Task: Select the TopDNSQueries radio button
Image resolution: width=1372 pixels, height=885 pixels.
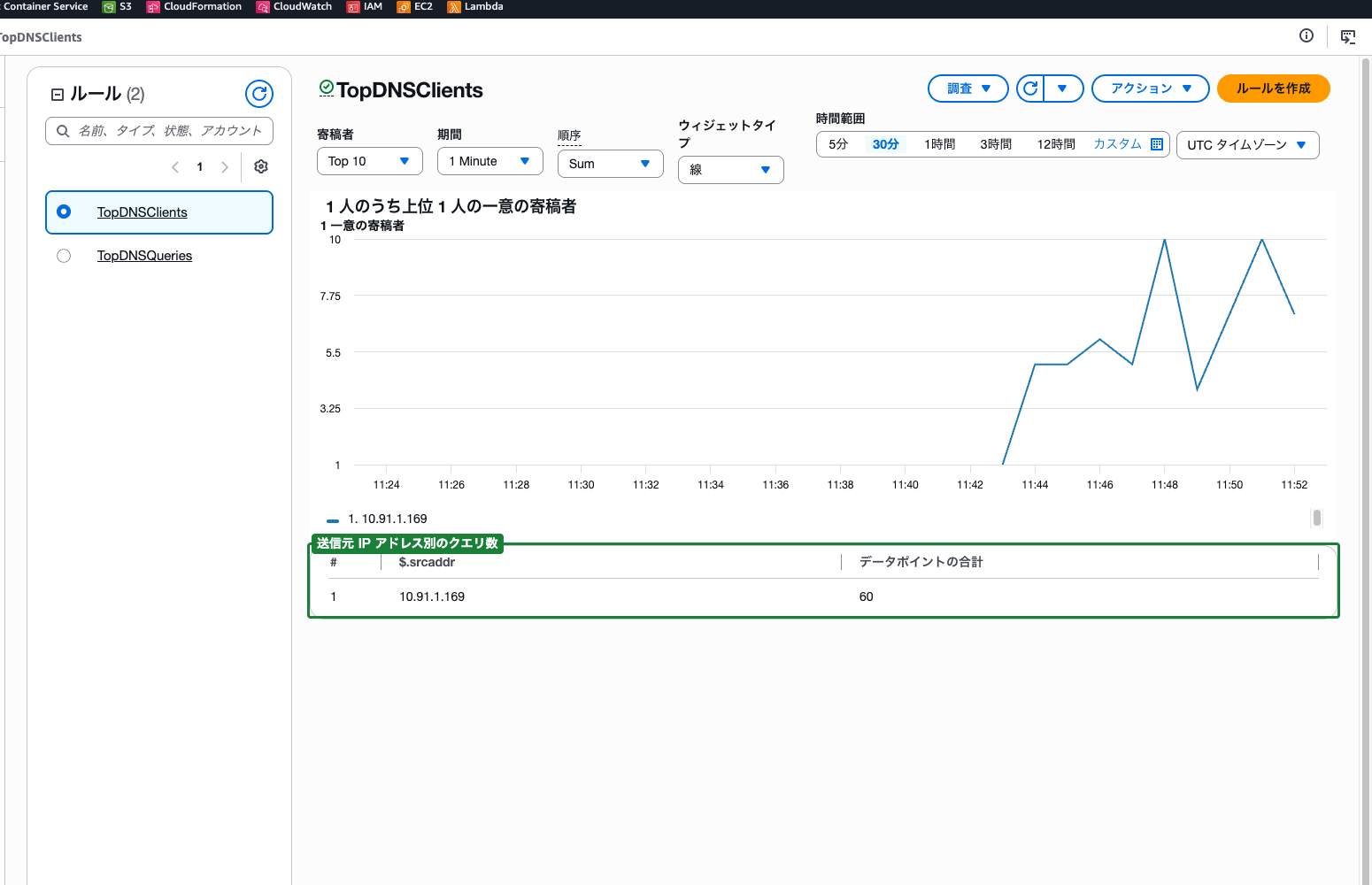Action: point(64,256)
